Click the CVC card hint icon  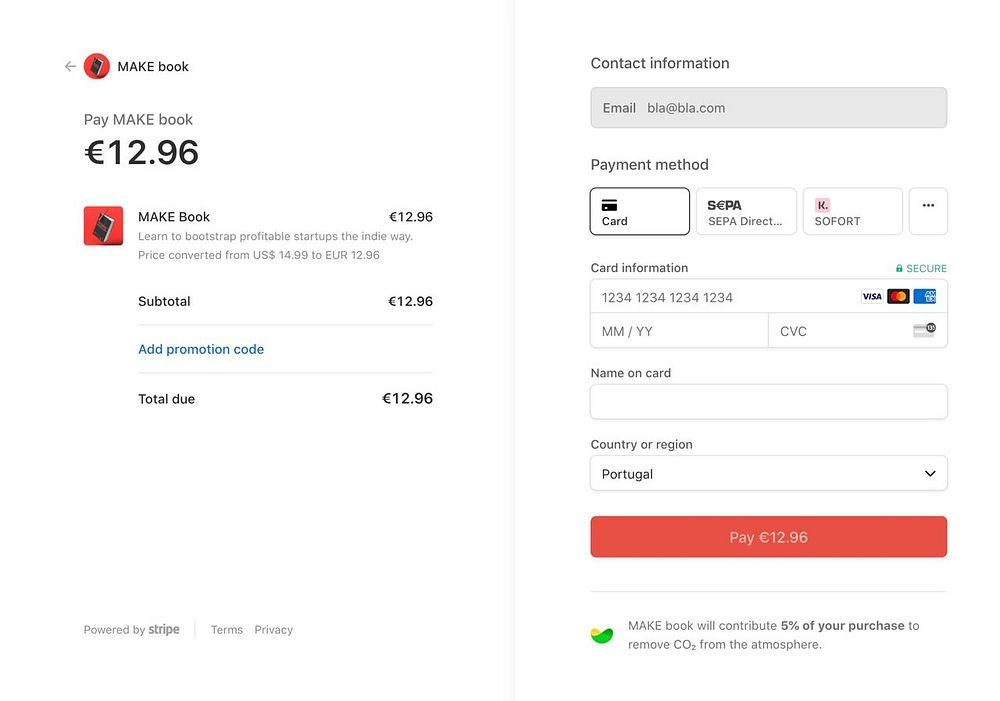click(x=924, y=331)
